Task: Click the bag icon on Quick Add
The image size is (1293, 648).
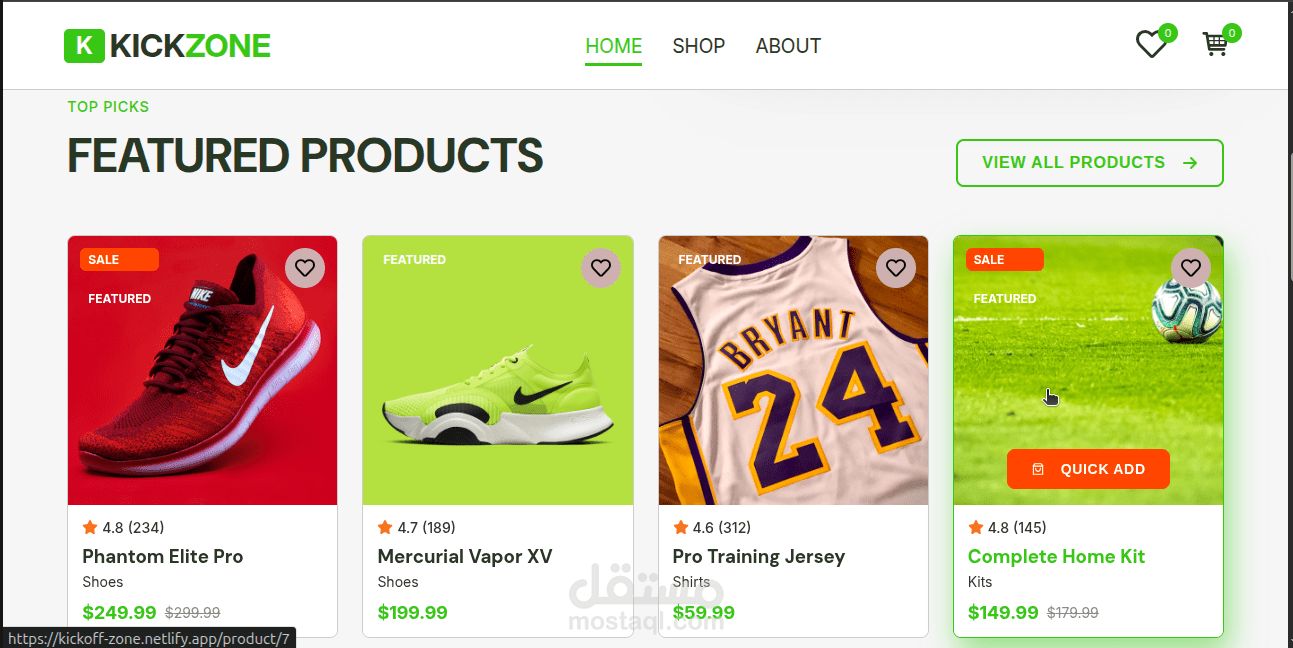Action: [x=1038, y=469]
